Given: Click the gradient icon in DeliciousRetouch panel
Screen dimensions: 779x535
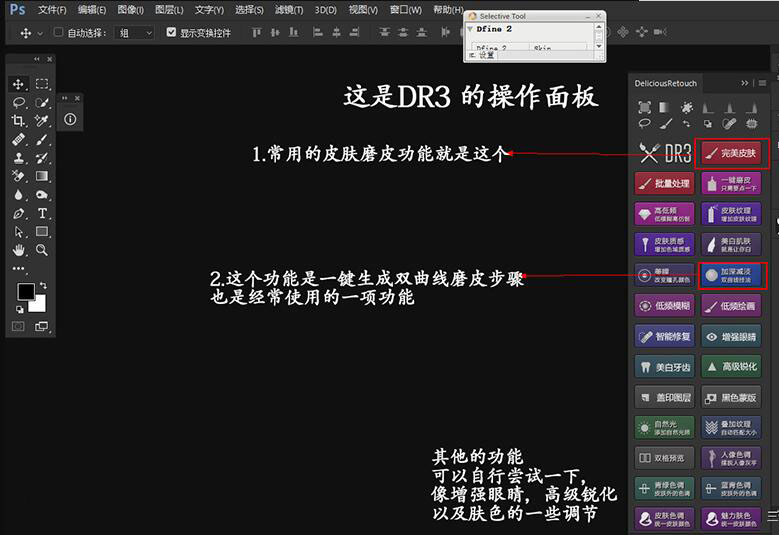Looking at the screenshot, I should 664,107.
